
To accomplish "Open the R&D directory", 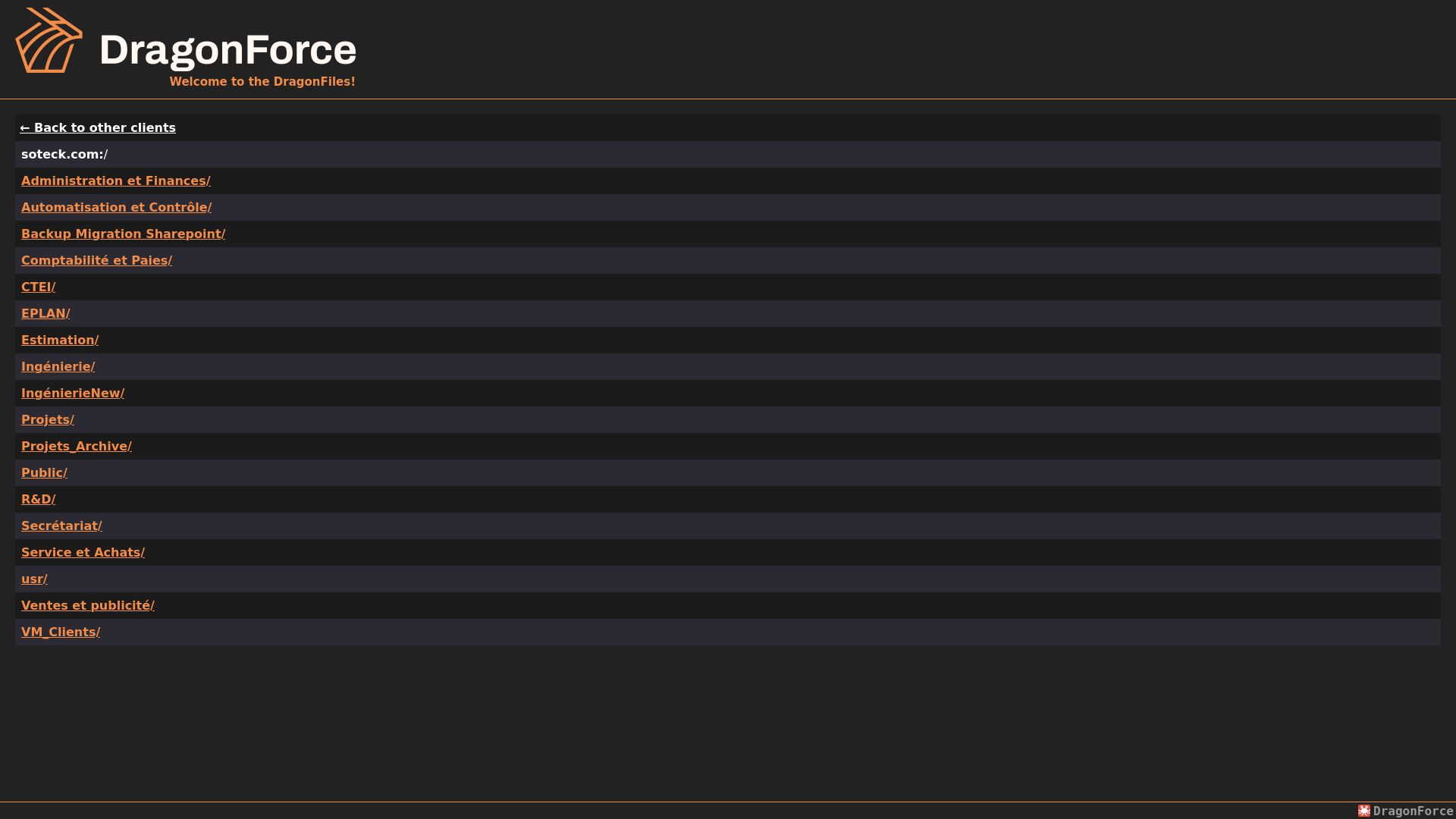I will [39, 499].
